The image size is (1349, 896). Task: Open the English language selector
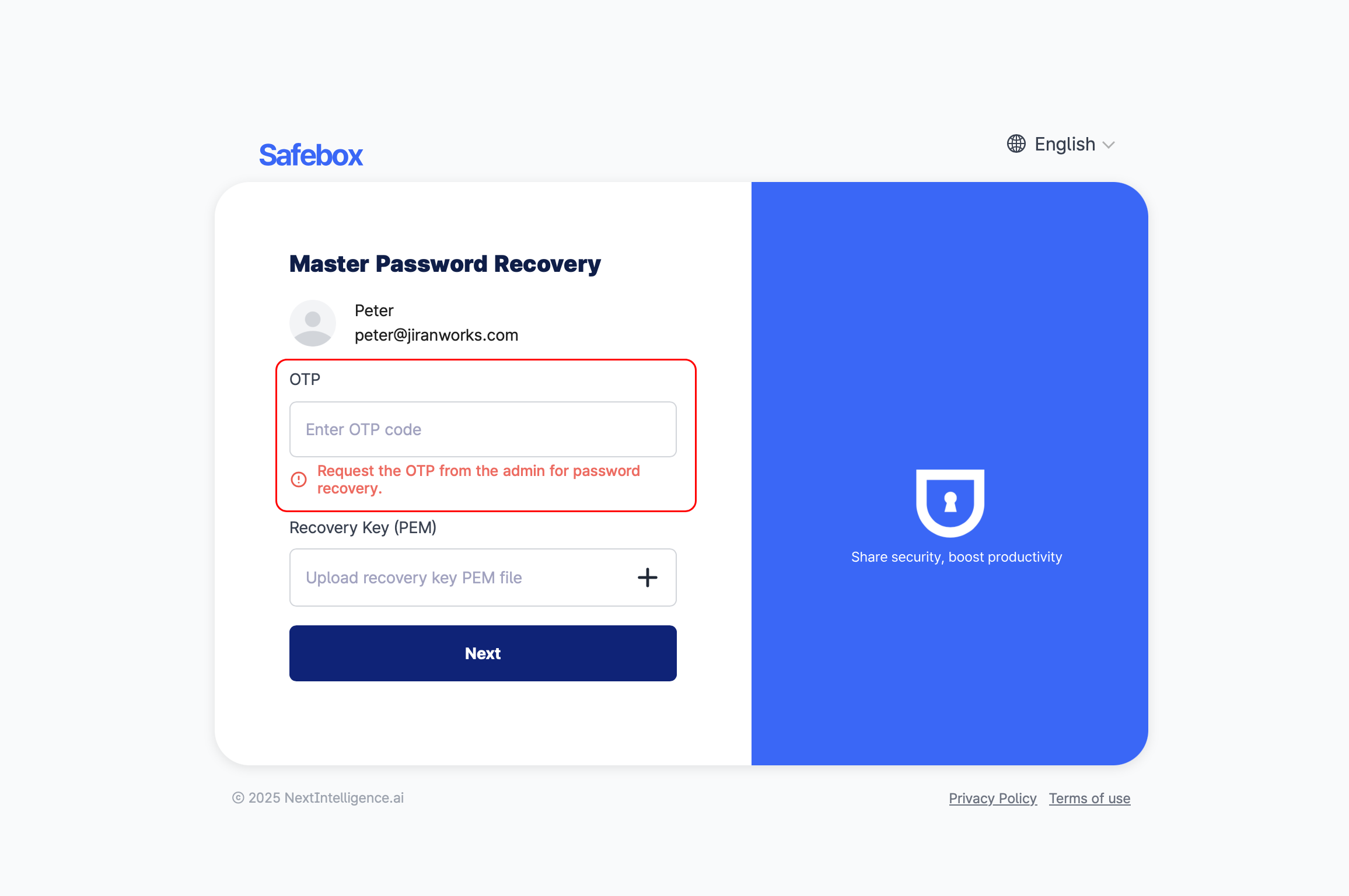(x=1065, y=144)
